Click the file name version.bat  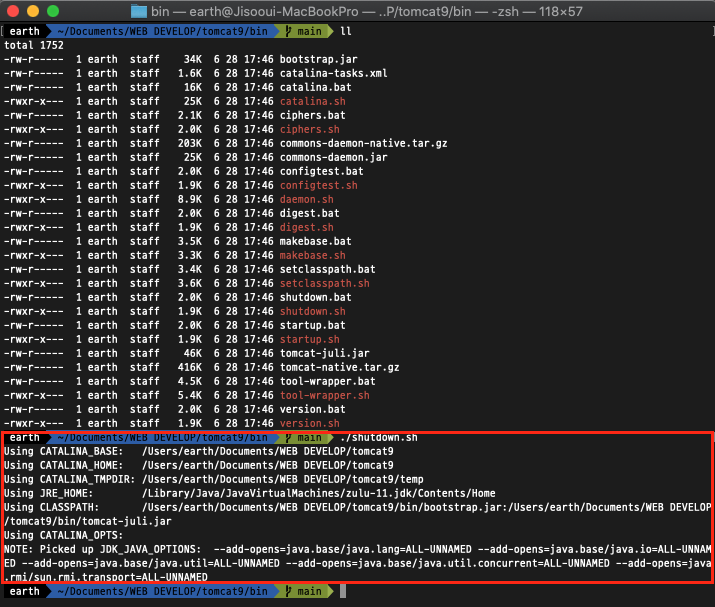pyautogui.click(x=312, y=410)
